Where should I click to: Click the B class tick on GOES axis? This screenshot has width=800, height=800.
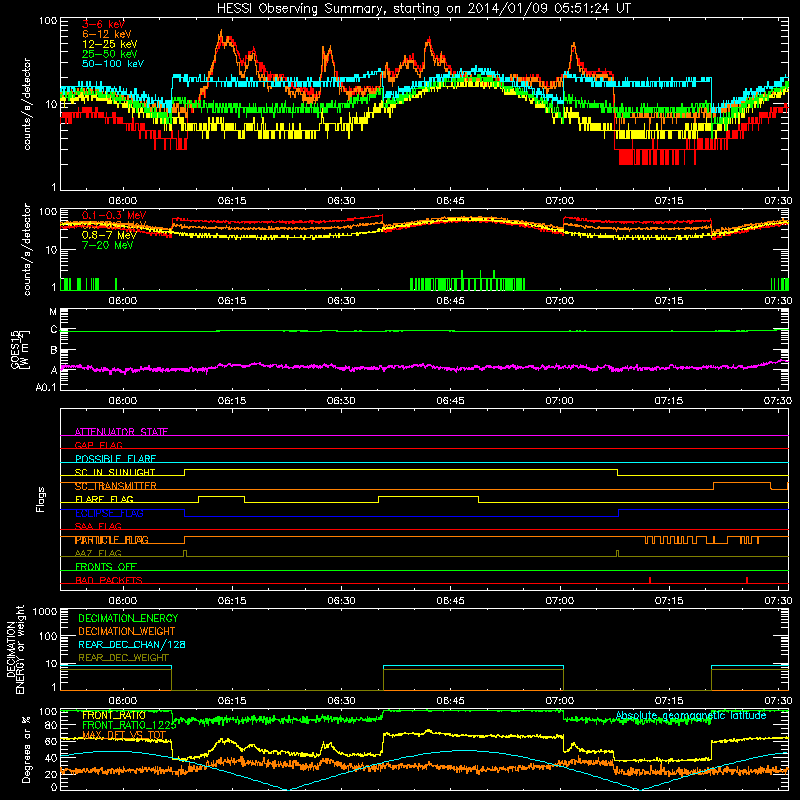click(54, 350)
